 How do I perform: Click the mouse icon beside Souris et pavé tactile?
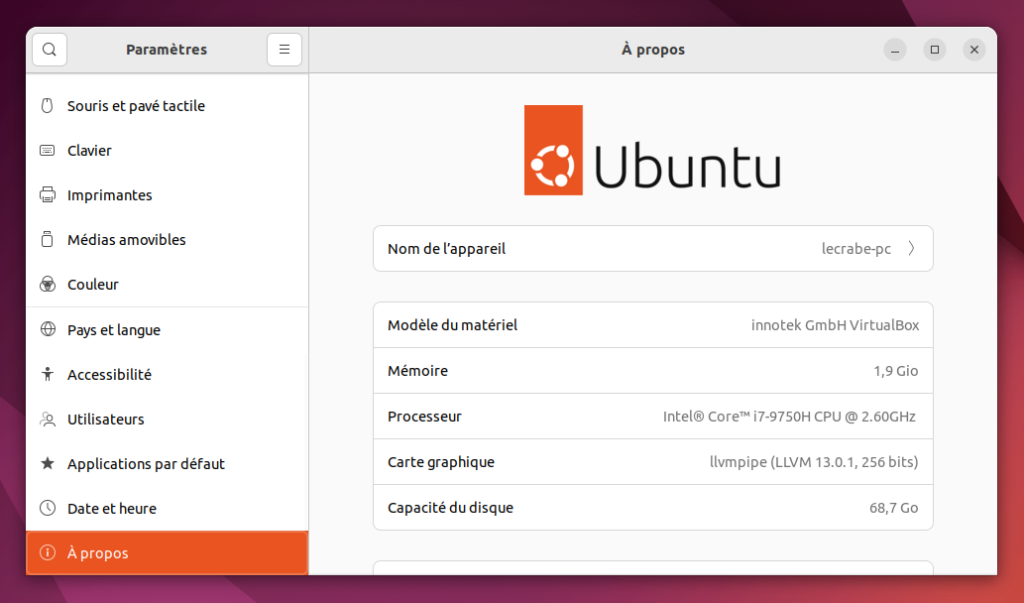(x=47, y=106)
